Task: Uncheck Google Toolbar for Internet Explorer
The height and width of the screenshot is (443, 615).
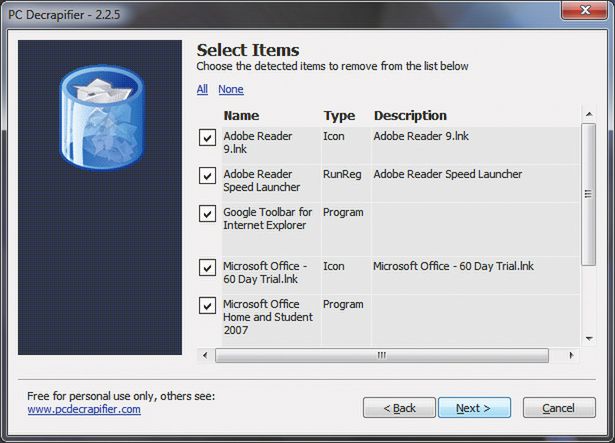Action: point(207,213)
